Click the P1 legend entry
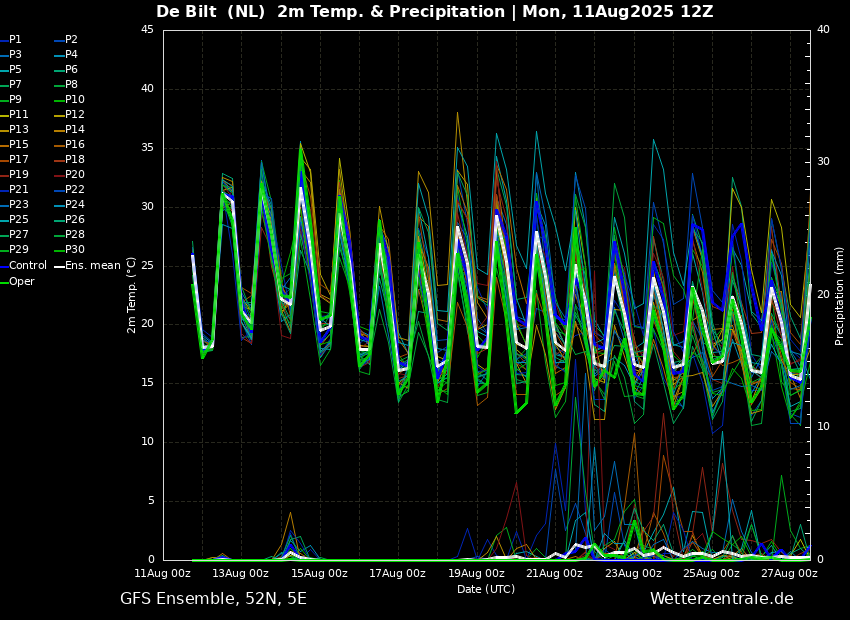This screenshot has width=850, height=620. click(x=11, y=40)
